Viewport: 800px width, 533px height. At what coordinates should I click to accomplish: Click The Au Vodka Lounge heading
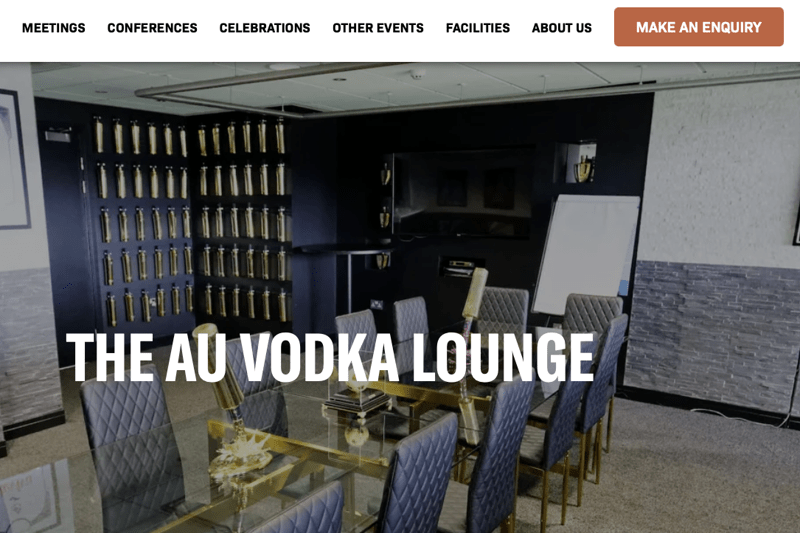(330, 357)
